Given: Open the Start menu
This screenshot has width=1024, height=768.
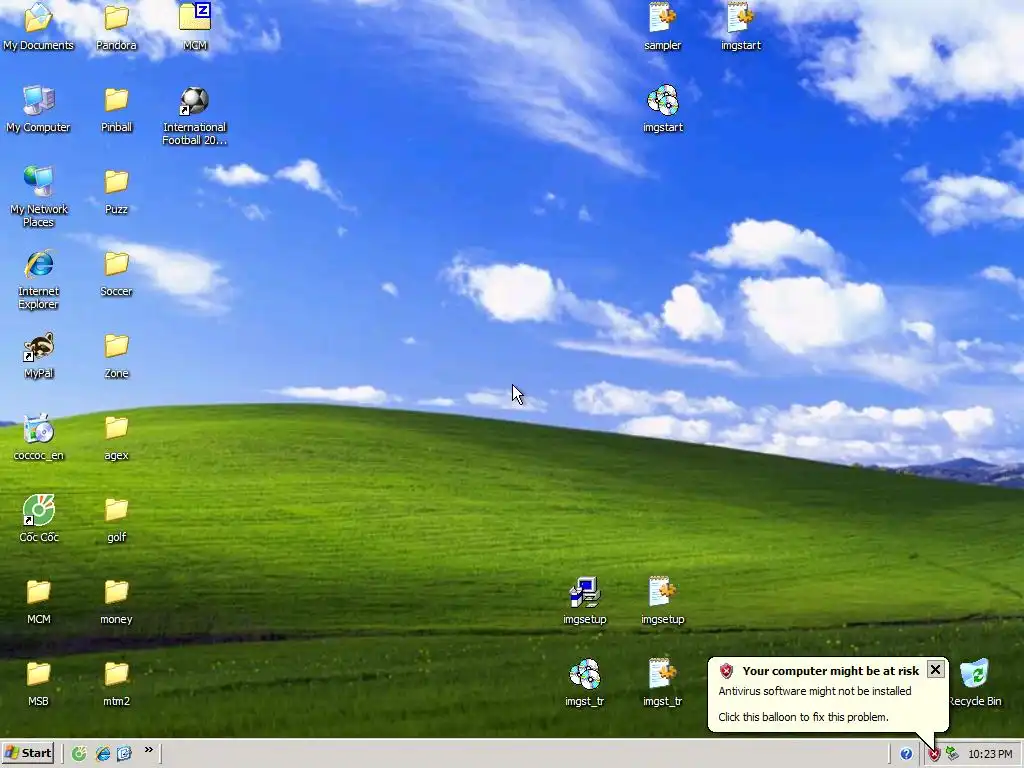Looking at the screenshot, I should (x=27, y=753).
